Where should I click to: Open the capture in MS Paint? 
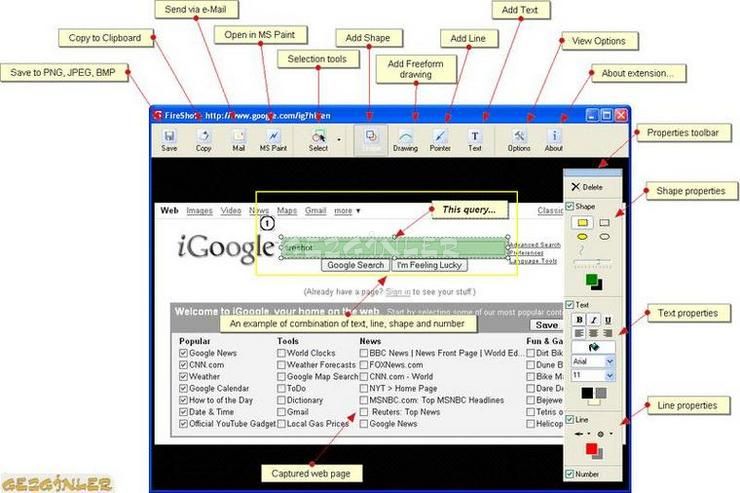273,140
